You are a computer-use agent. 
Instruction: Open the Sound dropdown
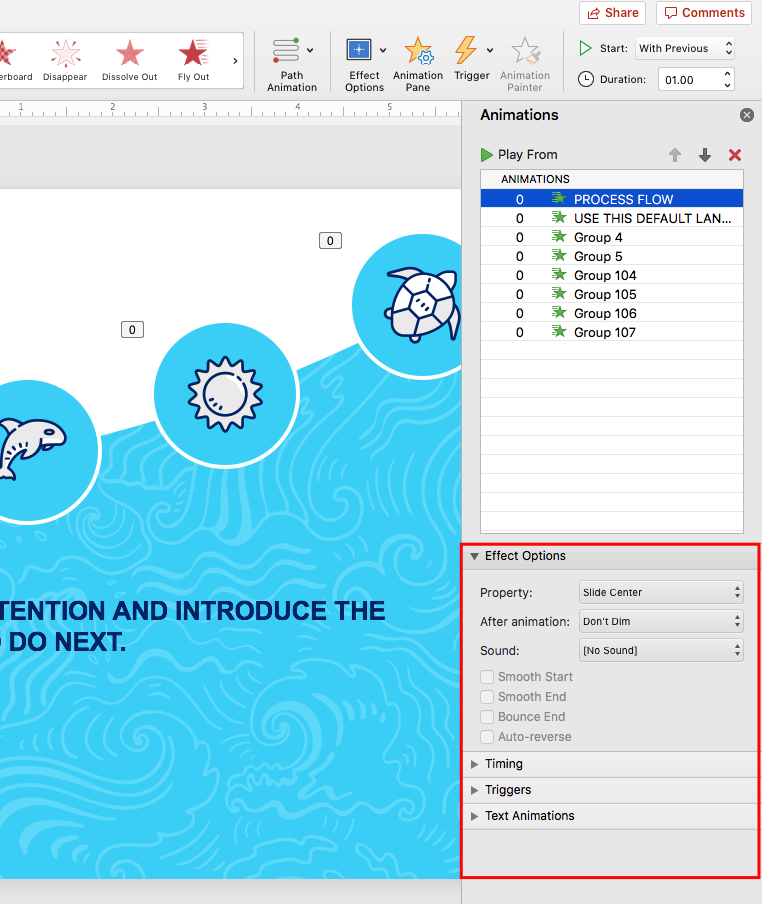[661, 650]
